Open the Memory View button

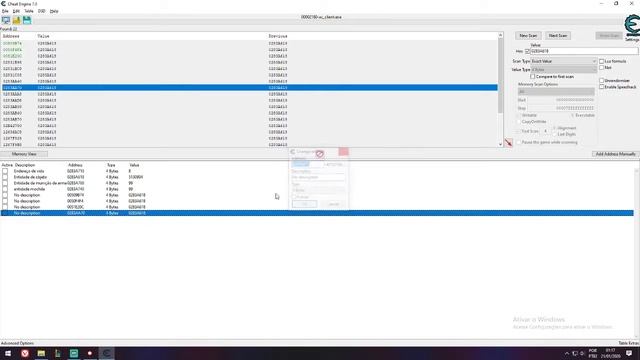pos(24,154)
